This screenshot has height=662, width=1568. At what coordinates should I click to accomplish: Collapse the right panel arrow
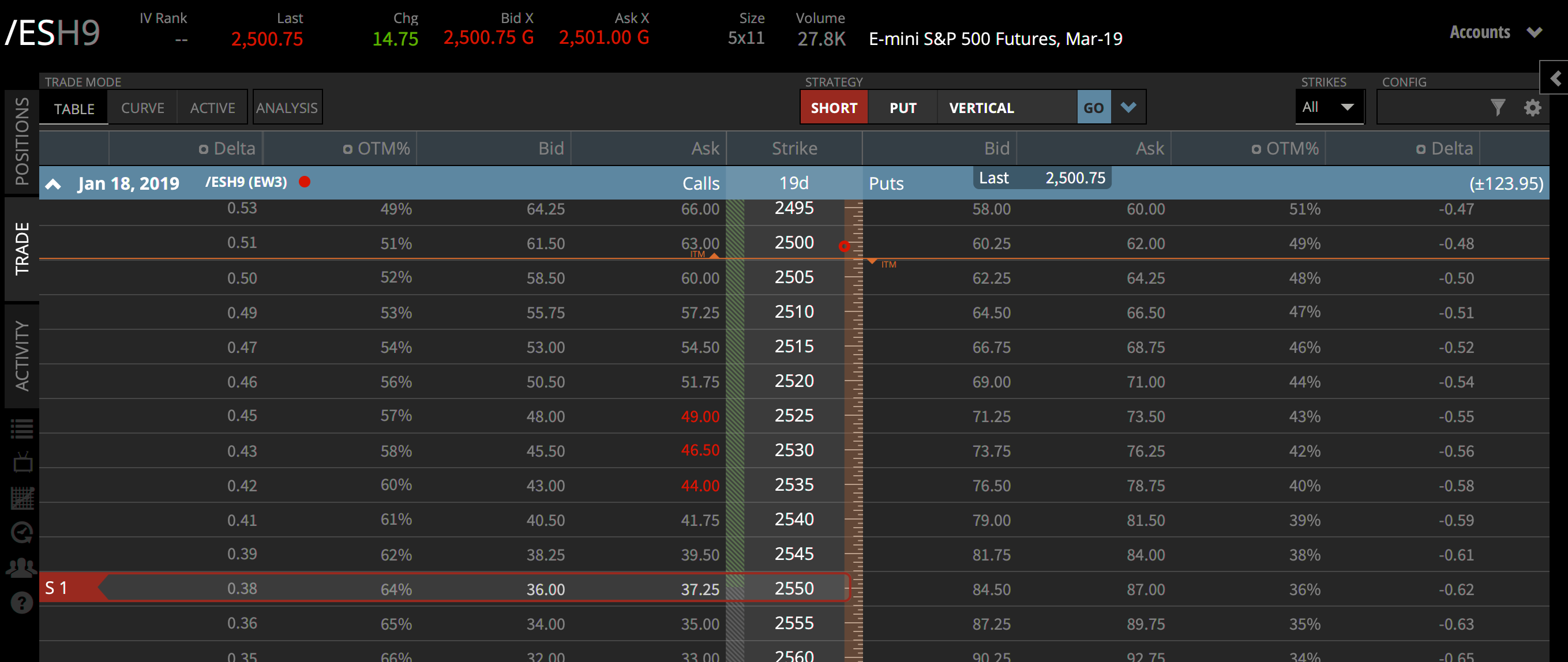click(x=1556, y=78)
